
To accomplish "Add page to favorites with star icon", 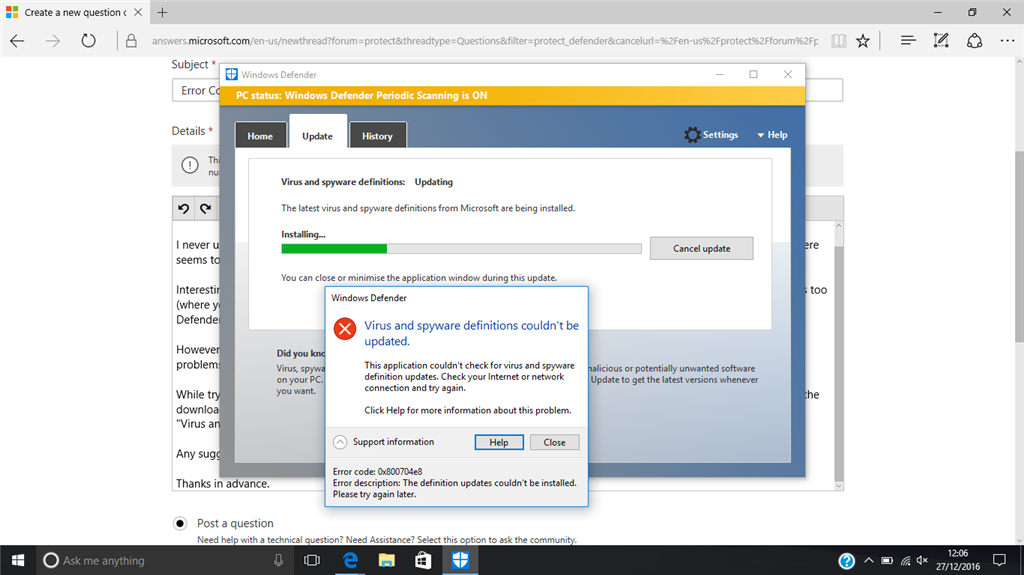I will click(863, 41).
